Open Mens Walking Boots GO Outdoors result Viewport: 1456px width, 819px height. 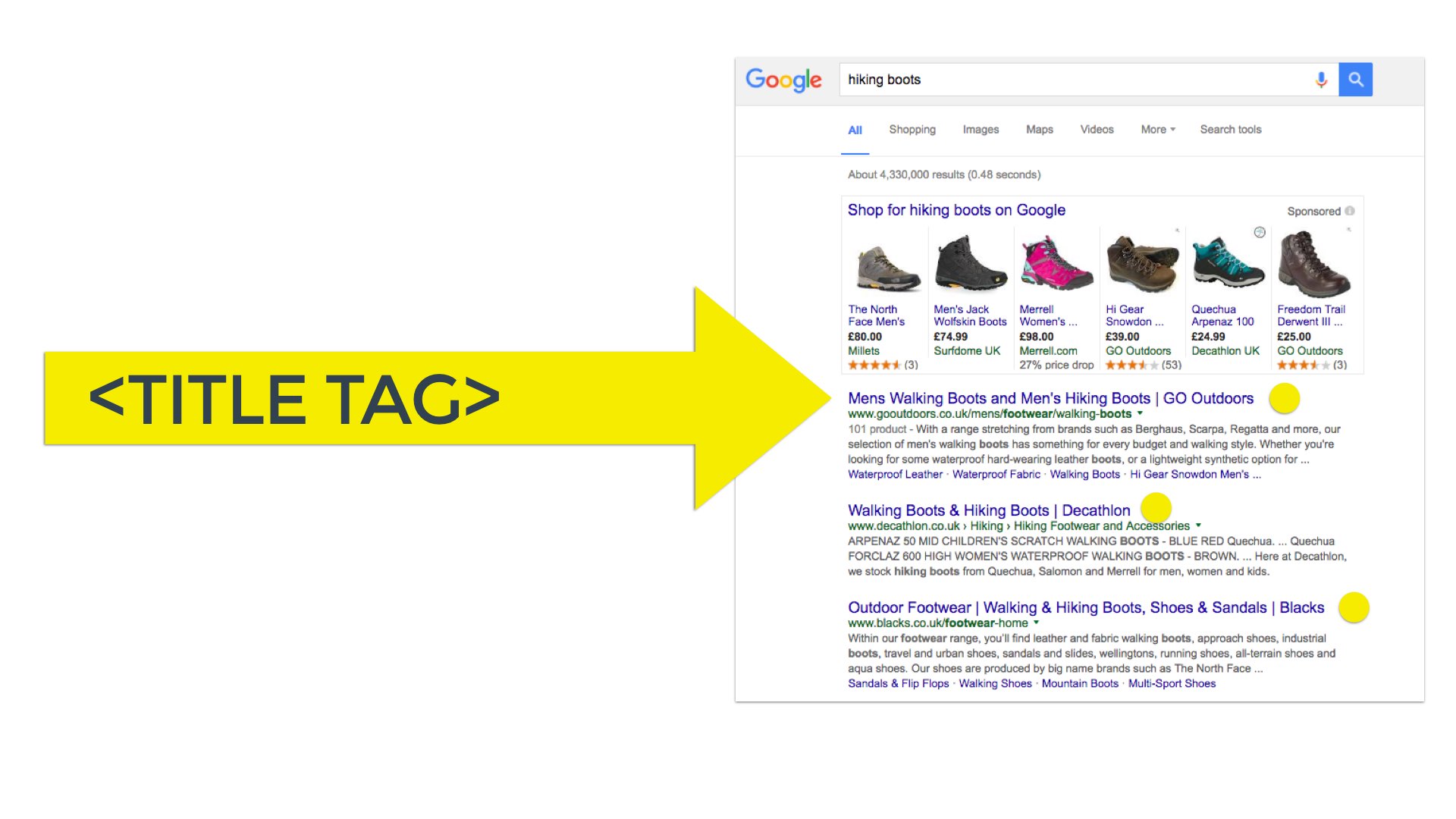[1050, 398]
